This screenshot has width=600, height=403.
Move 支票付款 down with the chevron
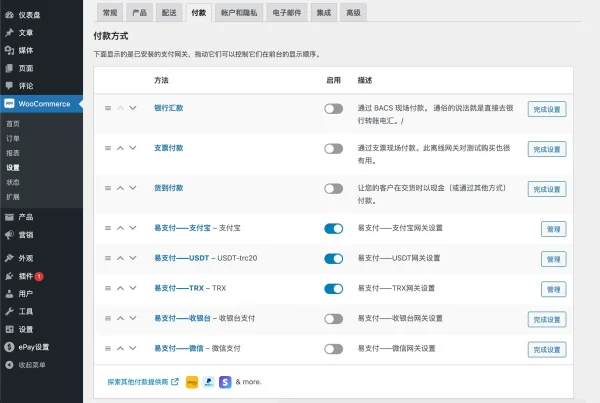pyautogui.click(x=133, y=148)
